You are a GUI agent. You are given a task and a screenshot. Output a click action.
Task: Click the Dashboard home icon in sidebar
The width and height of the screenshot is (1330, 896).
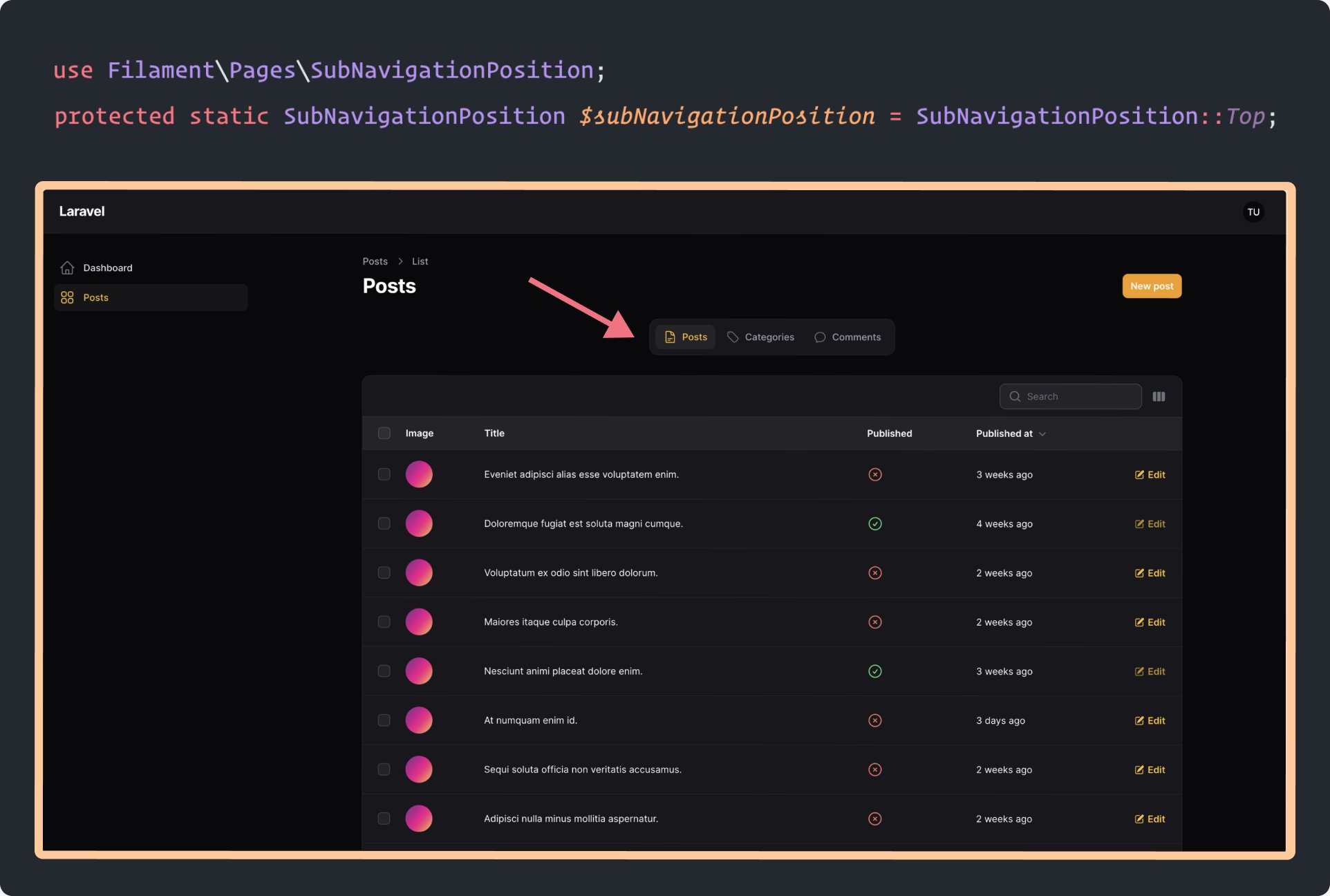tap(67, 268)
